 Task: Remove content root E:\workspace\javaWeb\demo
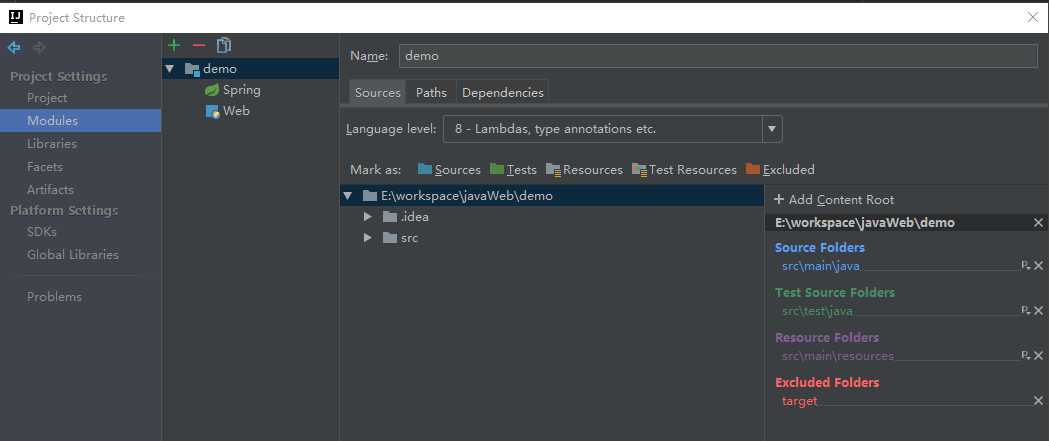1038,223
